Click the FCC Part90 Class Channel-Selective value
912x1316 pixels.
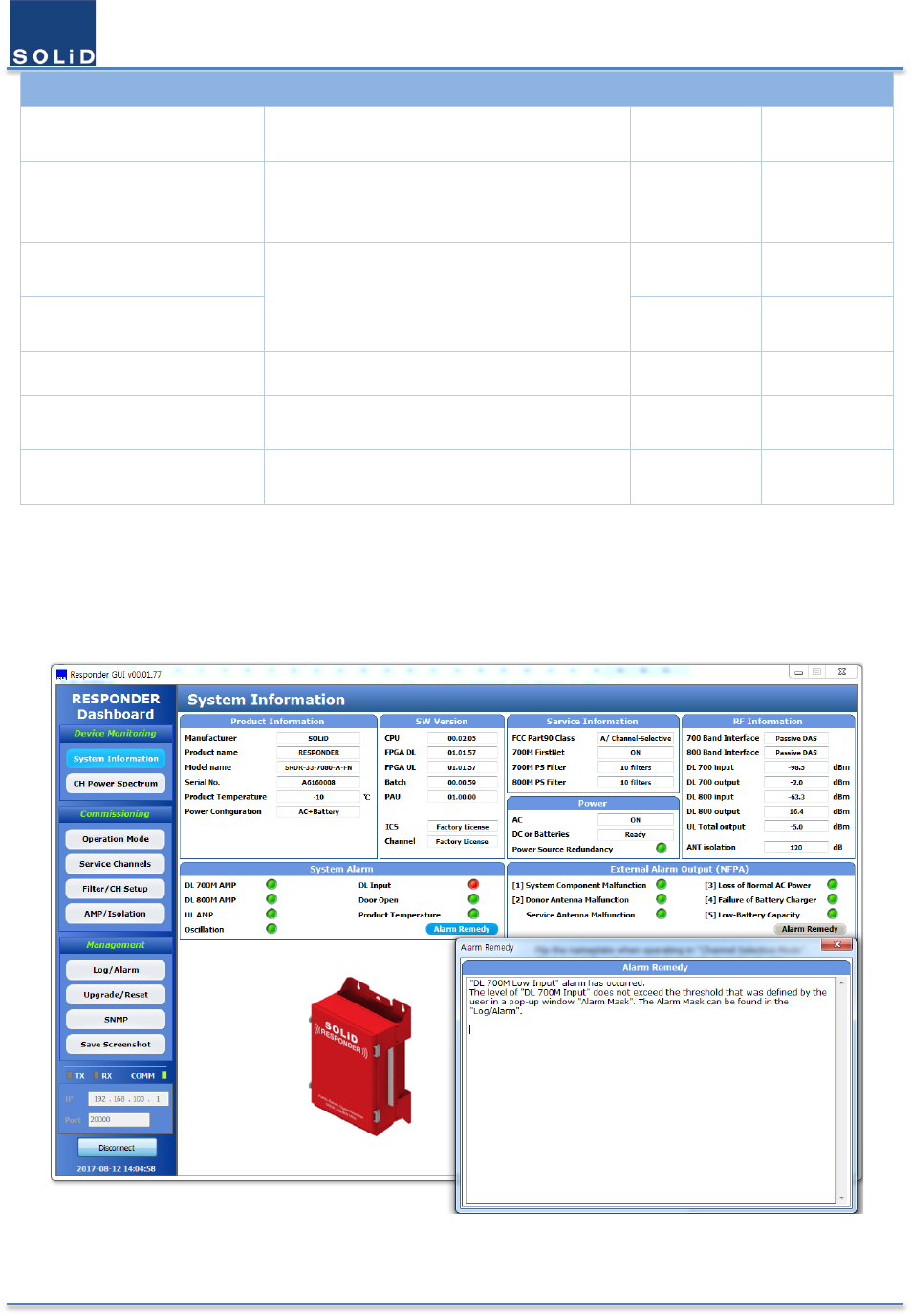coord(636,738)
